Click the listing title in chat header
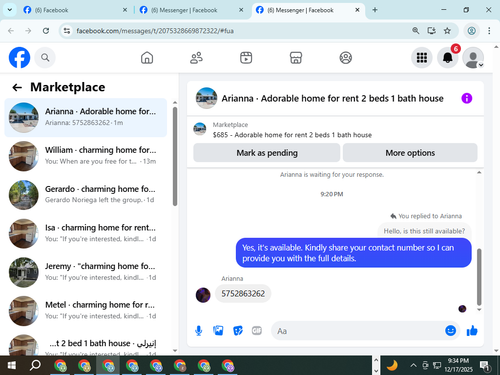 click(333, 98)
